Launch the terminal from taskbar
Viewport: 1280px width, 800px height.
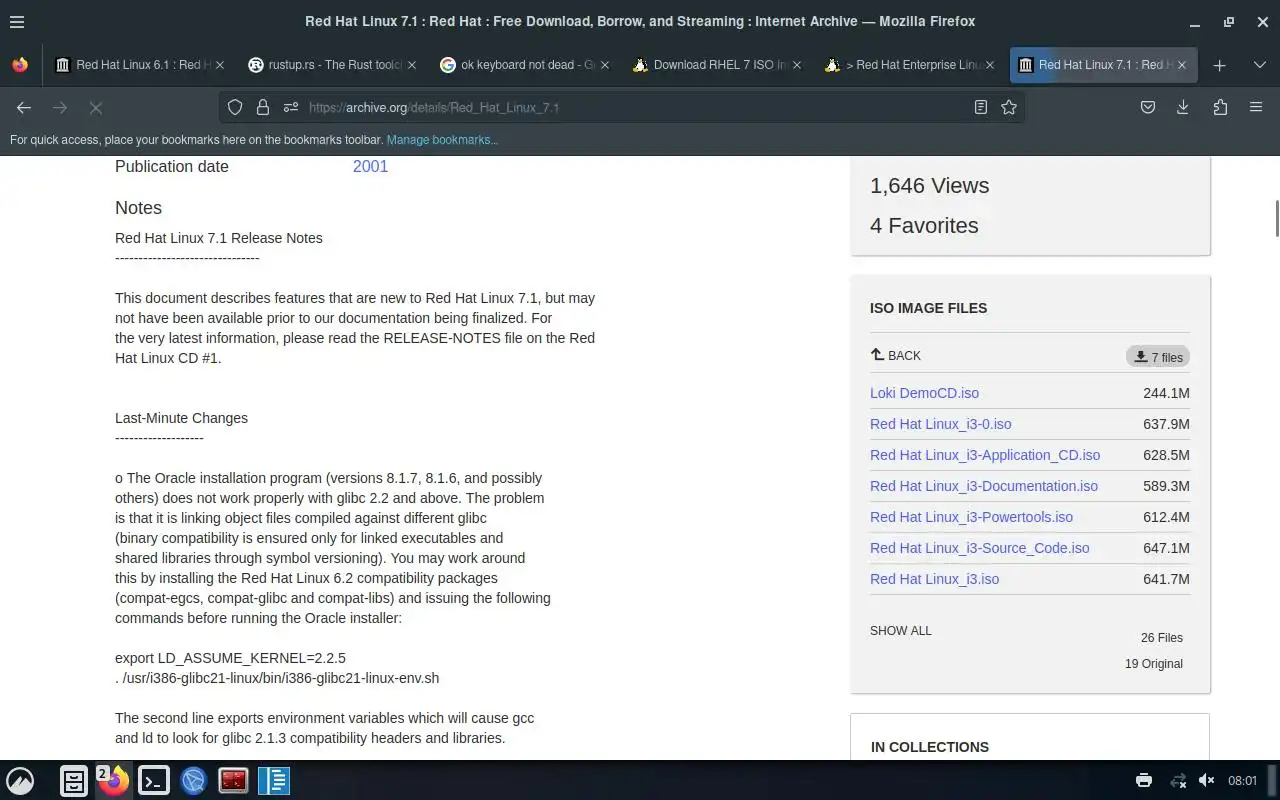point(154,781)
